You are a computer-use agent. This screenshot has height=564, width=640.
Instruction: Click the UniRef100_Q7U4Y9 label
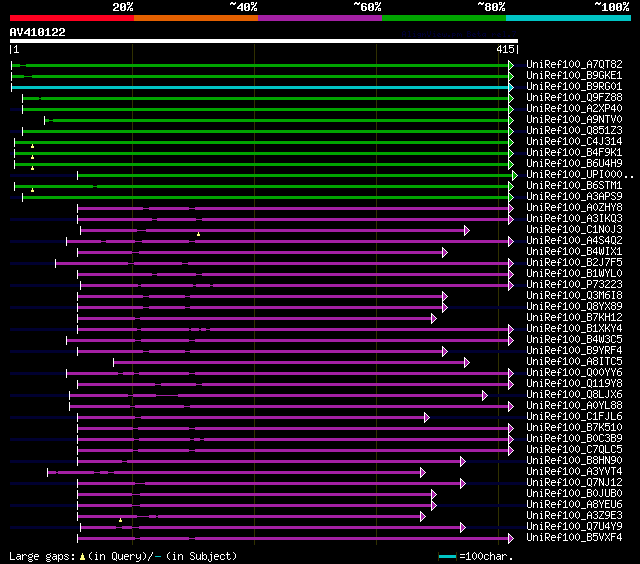tap(574, 527)
